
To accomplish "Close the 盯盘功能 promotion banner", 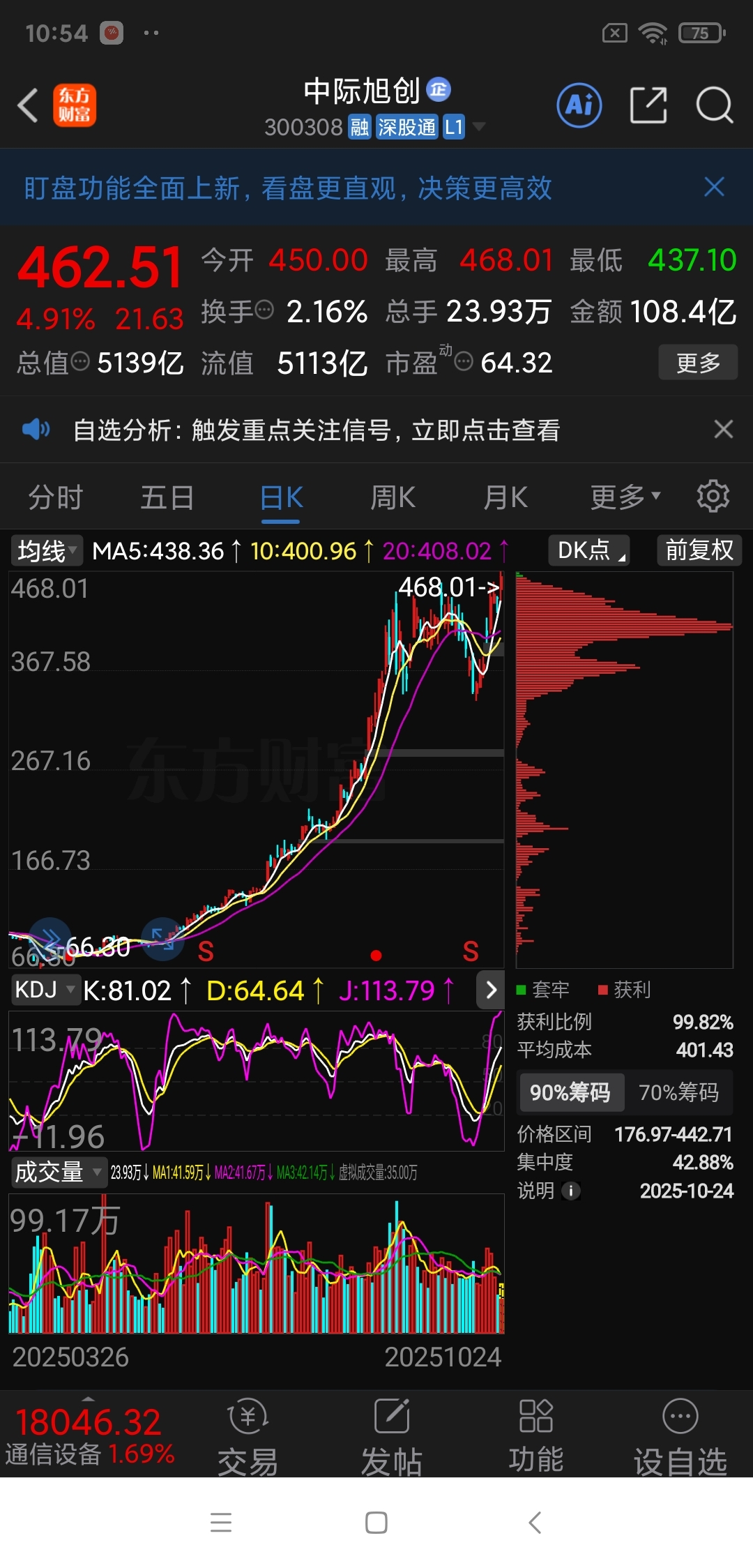I will 715,187.
